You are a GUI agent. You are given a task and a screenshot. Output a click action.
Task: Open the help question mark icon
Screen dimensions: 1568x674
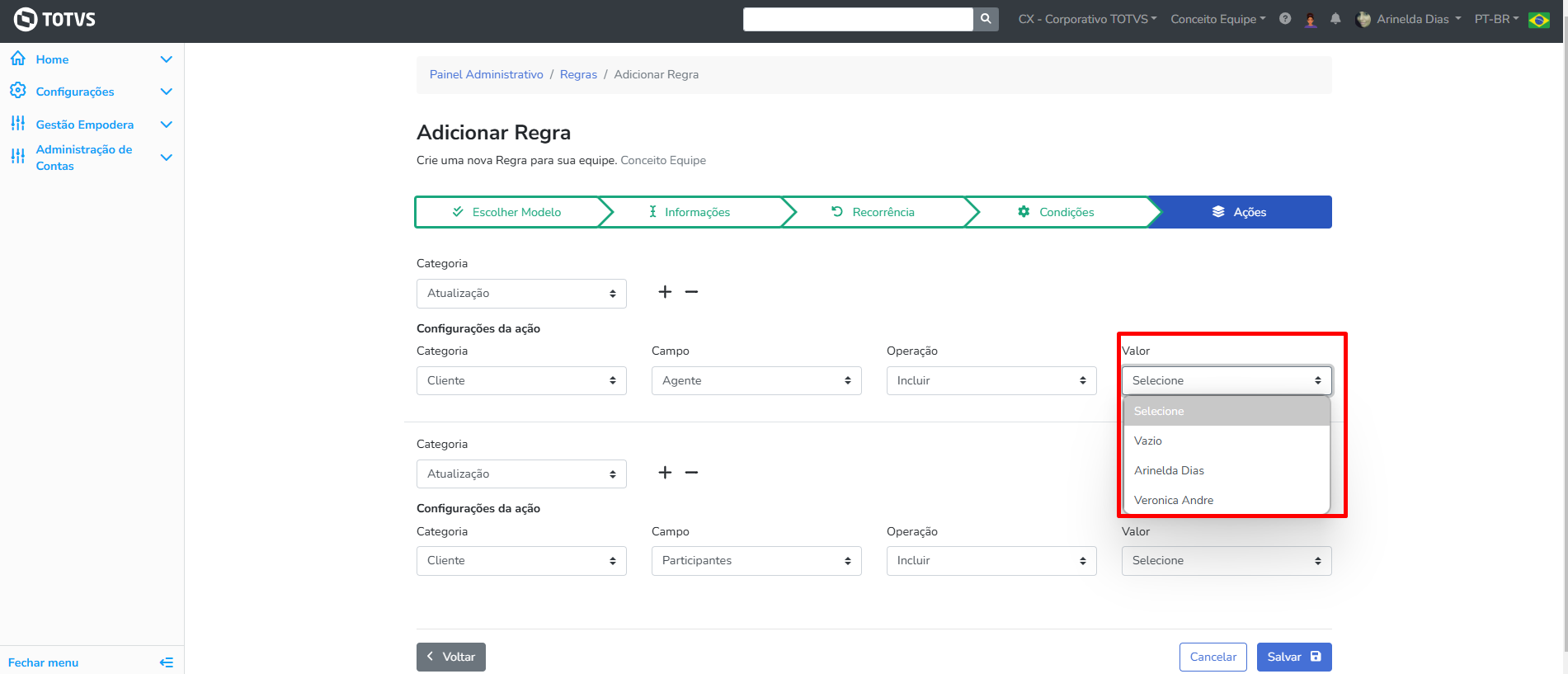[1285, 19]
